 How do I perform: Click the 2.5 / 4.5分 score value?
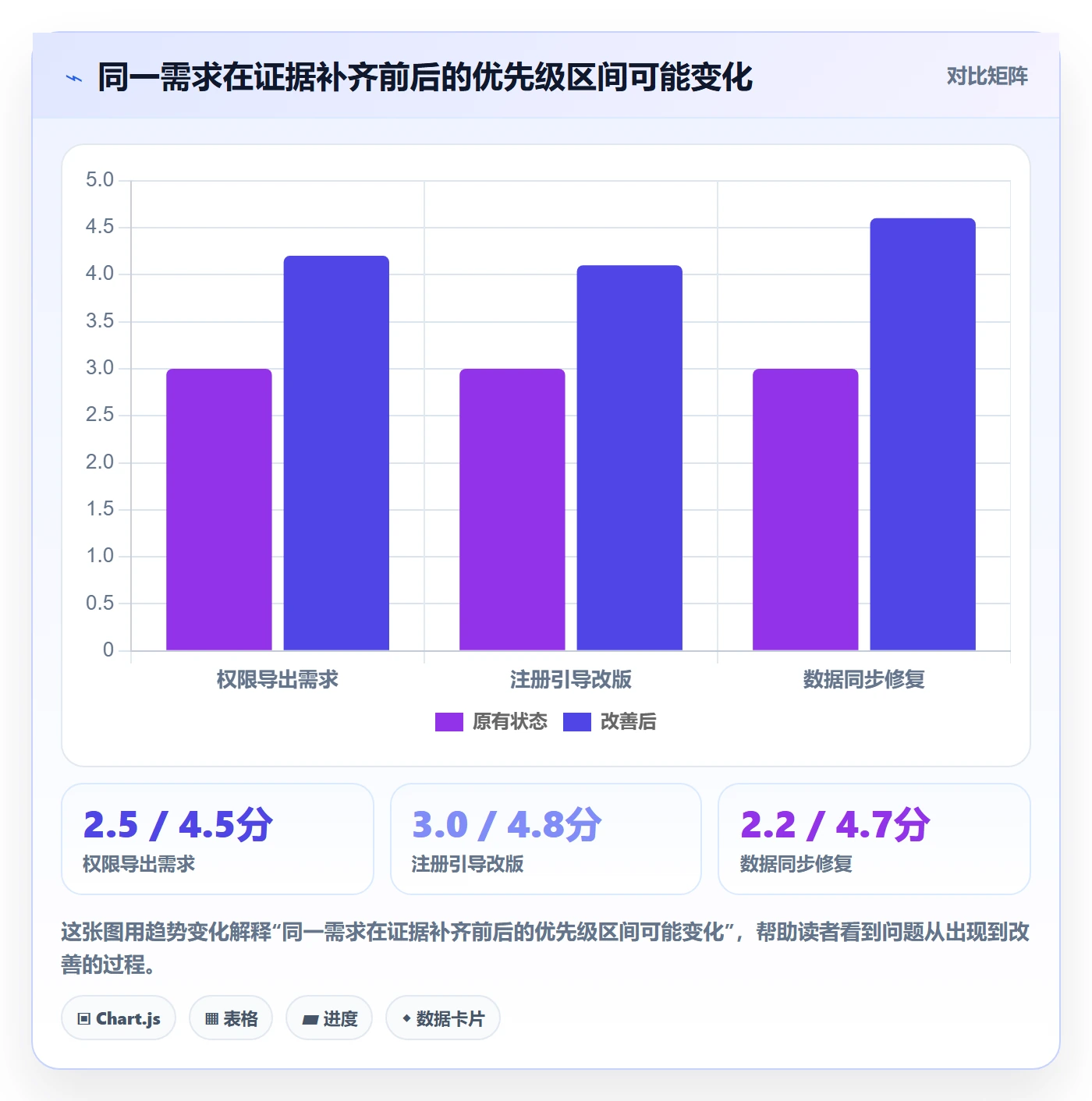click(x=178, y=825)
